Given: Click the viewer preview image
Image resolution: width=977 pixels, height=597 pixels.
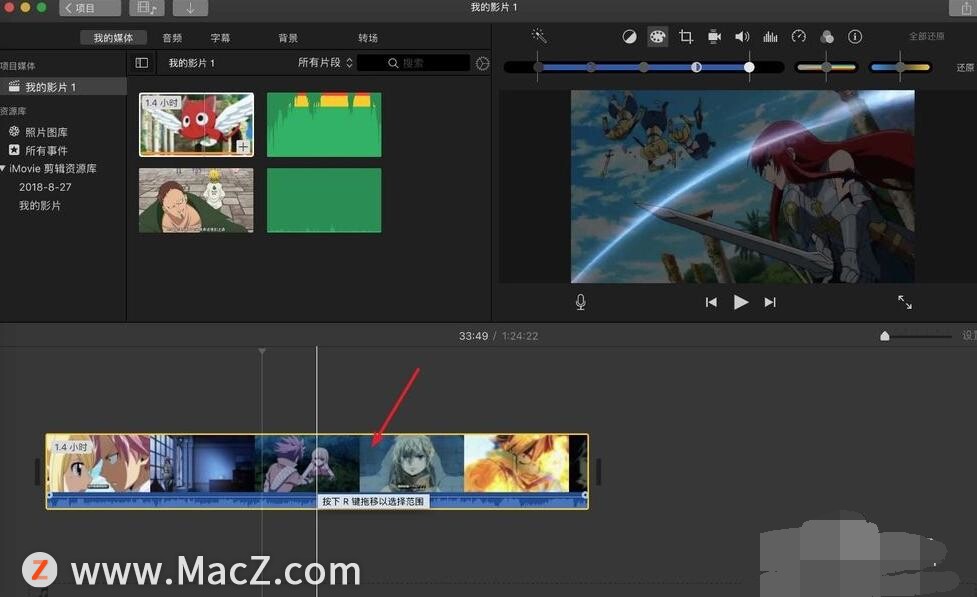Looking at the screenshot, I should pyautogui.click(x=743, y=186).
